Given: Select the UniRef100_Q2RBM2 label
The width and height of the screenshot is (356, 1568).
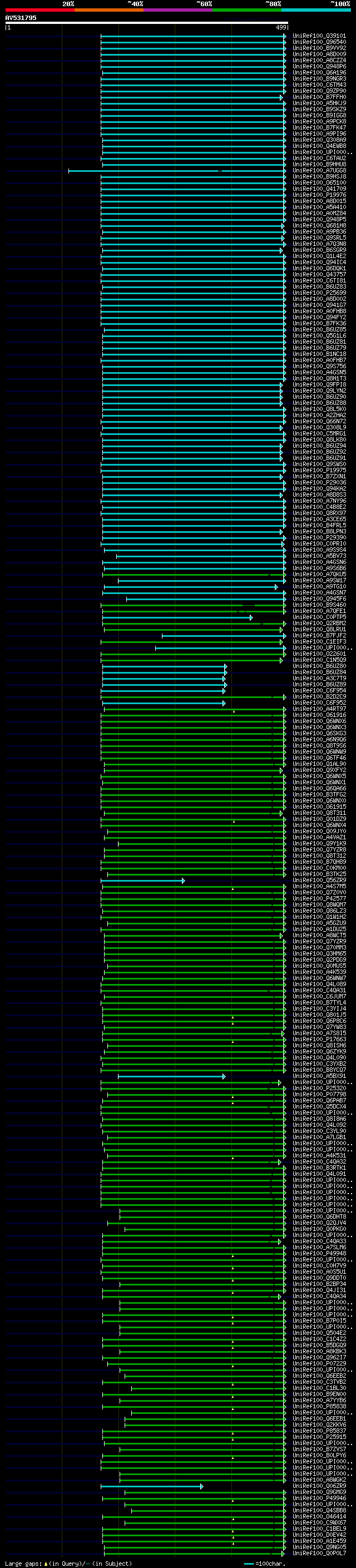Looking at the screenshot, I should pyautogui.click(x=319, y=624).
